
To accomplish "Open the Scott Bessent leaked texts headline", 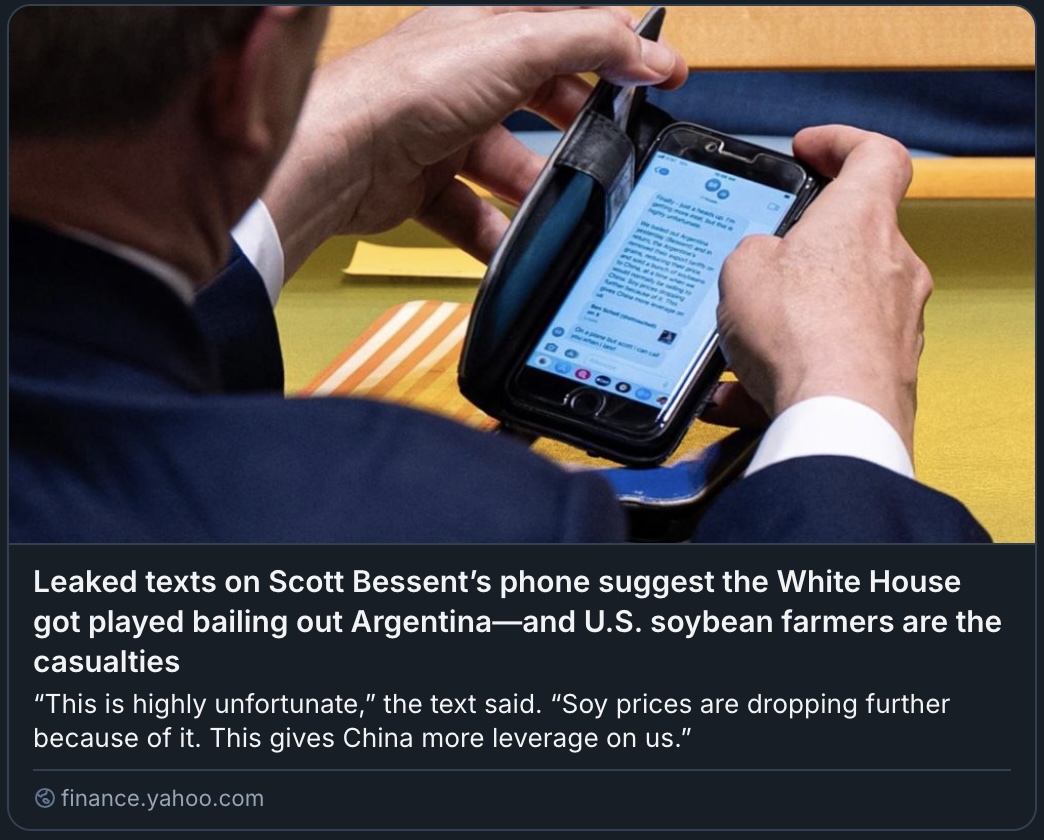I will 517,622.
